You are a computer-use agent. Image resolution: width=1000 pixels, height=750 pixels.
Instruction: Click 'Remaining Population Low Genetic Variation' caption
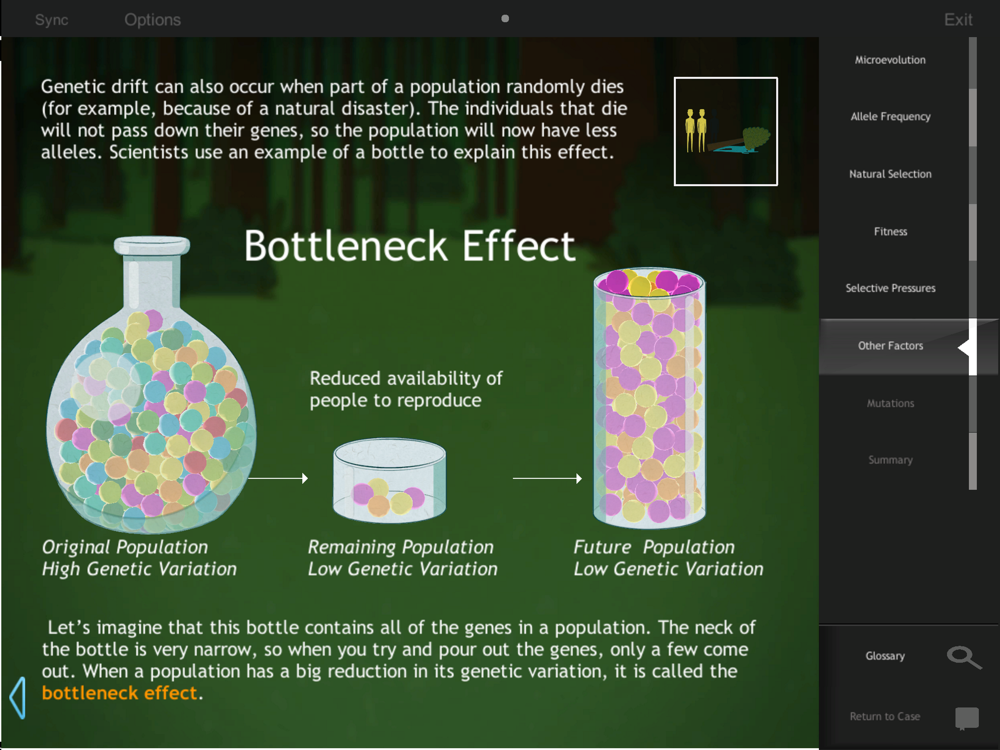[x=402, y=558]
